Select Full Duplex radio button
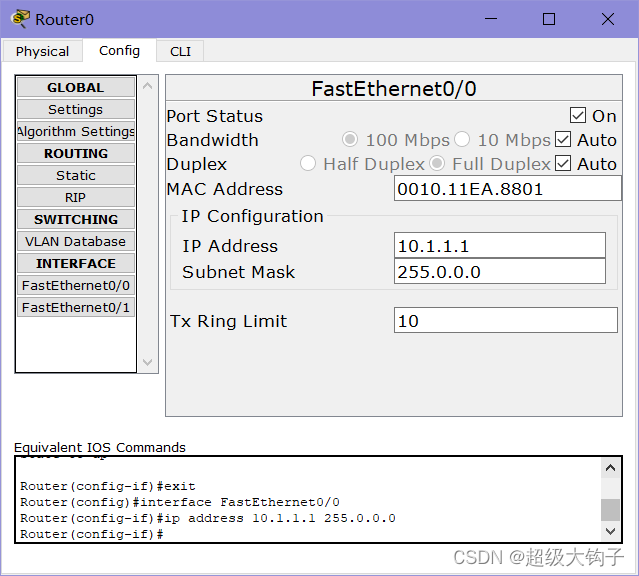 (x=437, y=163)
